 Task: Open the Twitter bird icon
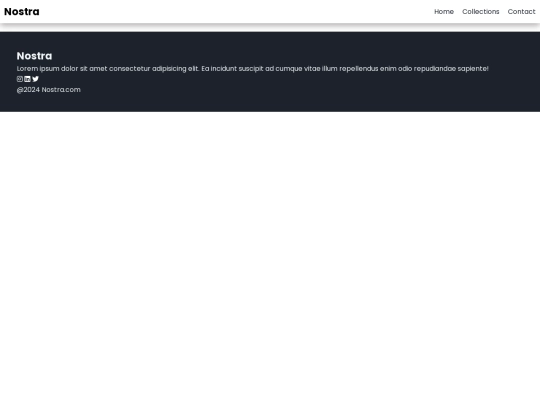tap(35, 79)
